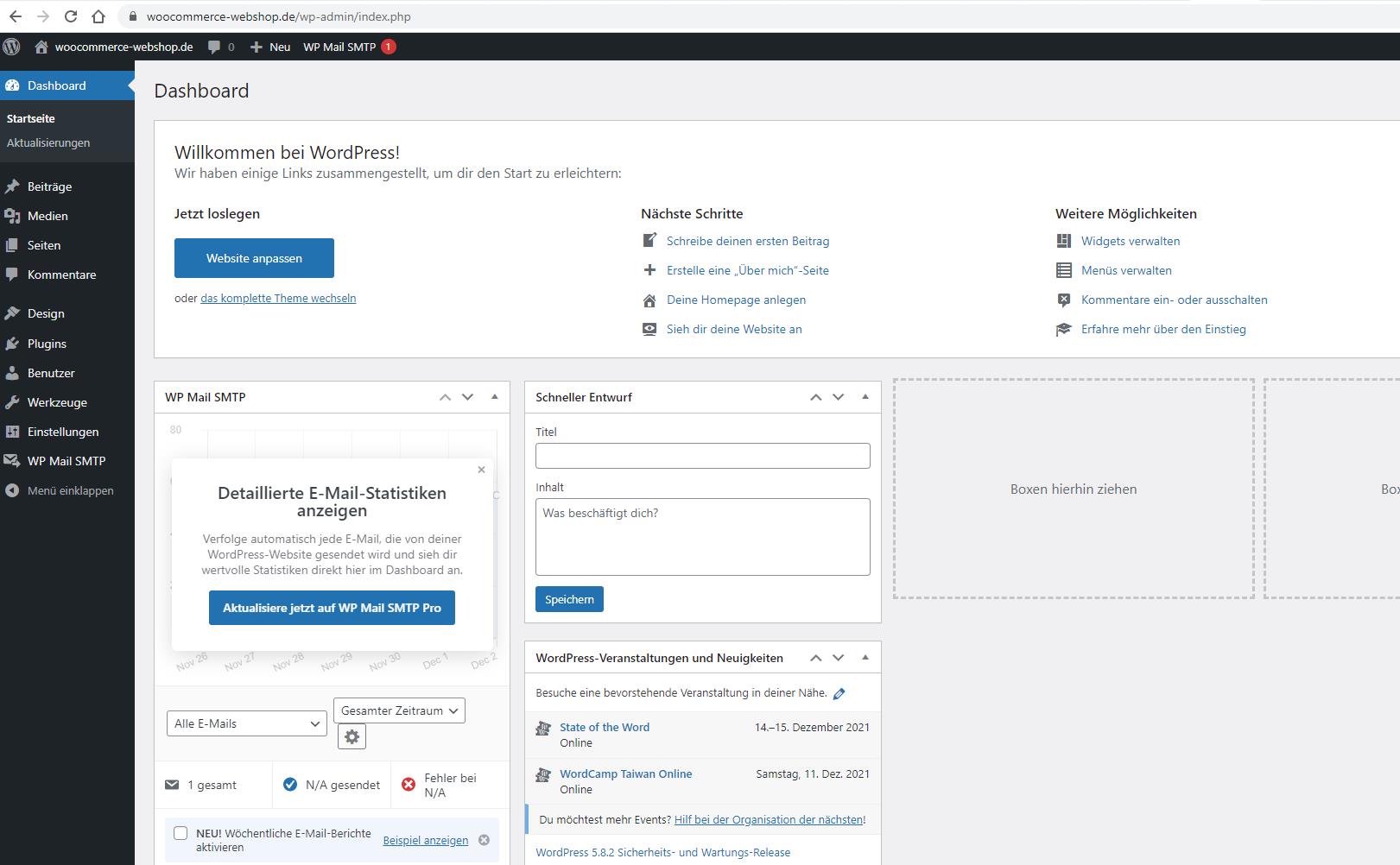Focus the Titel input field
Screen dimensions: 1400x865
(703, 456)
